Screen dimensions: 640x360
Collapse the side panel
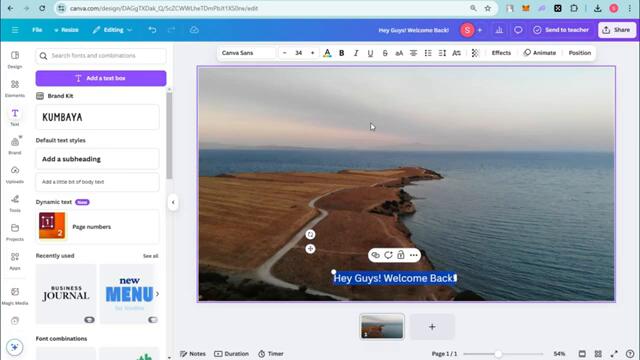click(173, 202)
